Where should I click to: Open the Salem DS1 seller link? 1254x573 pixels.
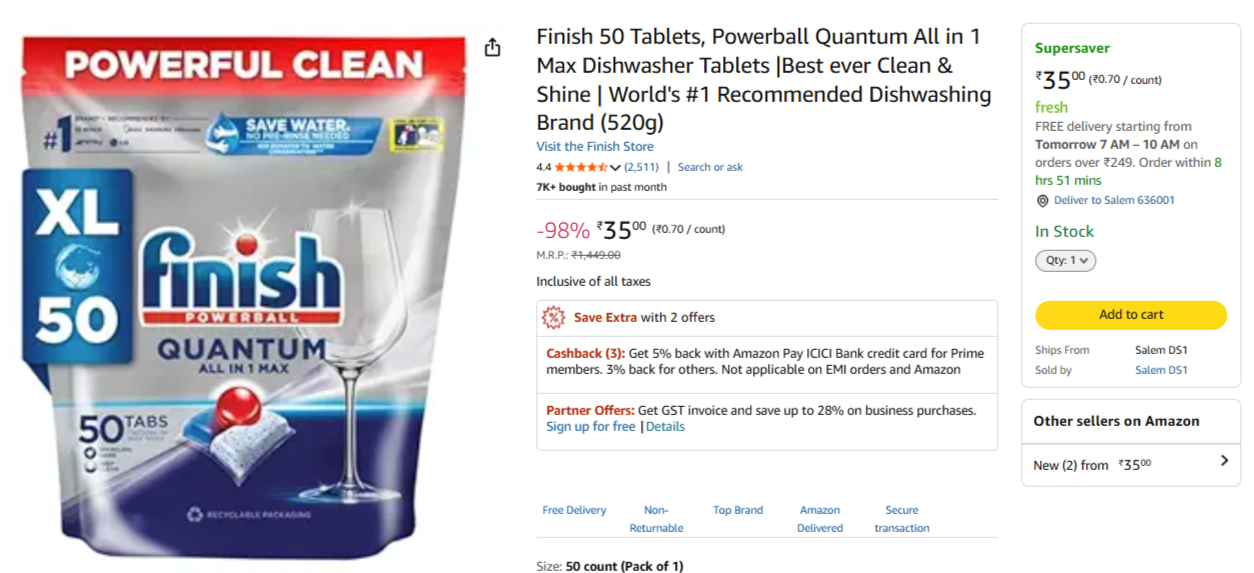point(1160,370)
